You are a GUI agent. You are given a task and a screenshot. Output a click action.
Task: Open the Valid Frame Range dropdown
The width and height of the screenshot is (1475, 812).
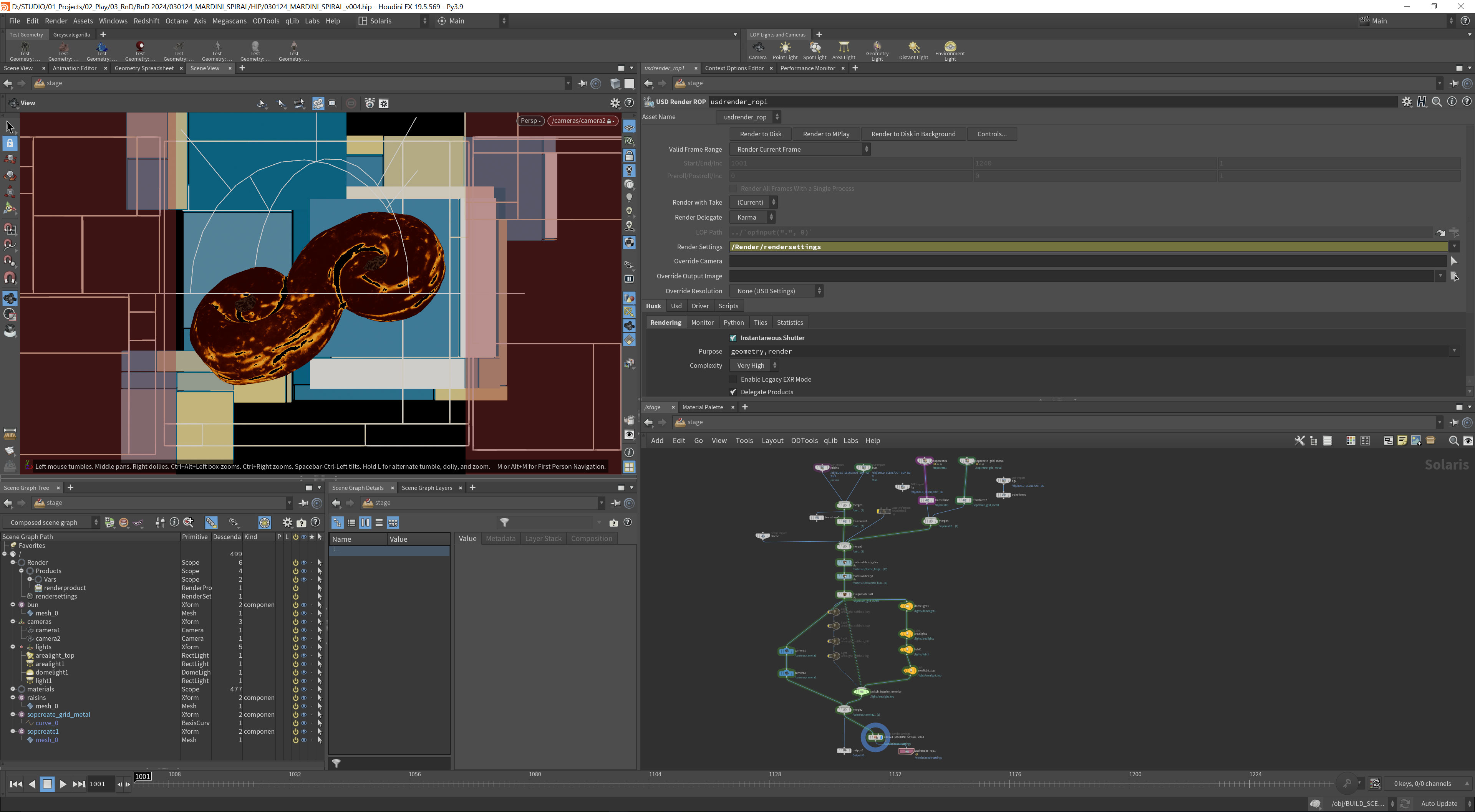[800, 149]
